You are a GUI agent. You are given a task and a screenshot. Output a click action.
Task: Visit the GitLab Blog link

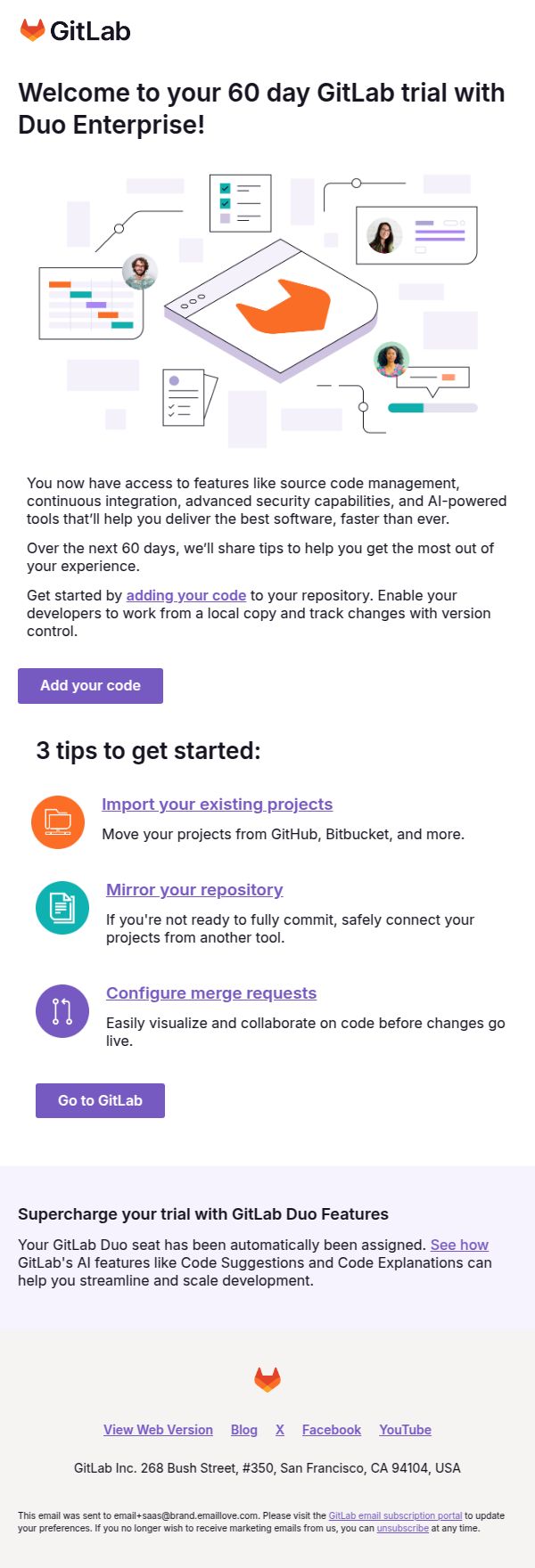(243, 1429)
